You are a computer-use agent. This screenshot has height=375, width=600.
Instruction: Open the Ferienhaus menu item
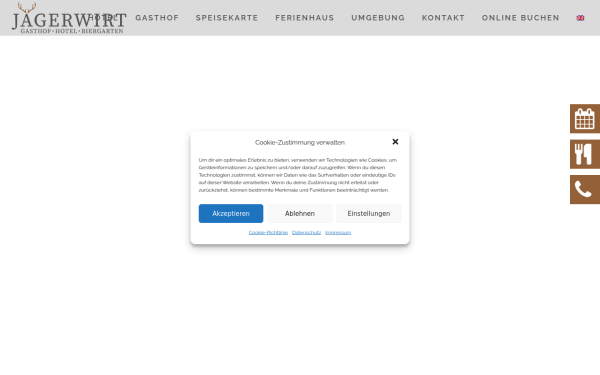(x=305, y=18)
